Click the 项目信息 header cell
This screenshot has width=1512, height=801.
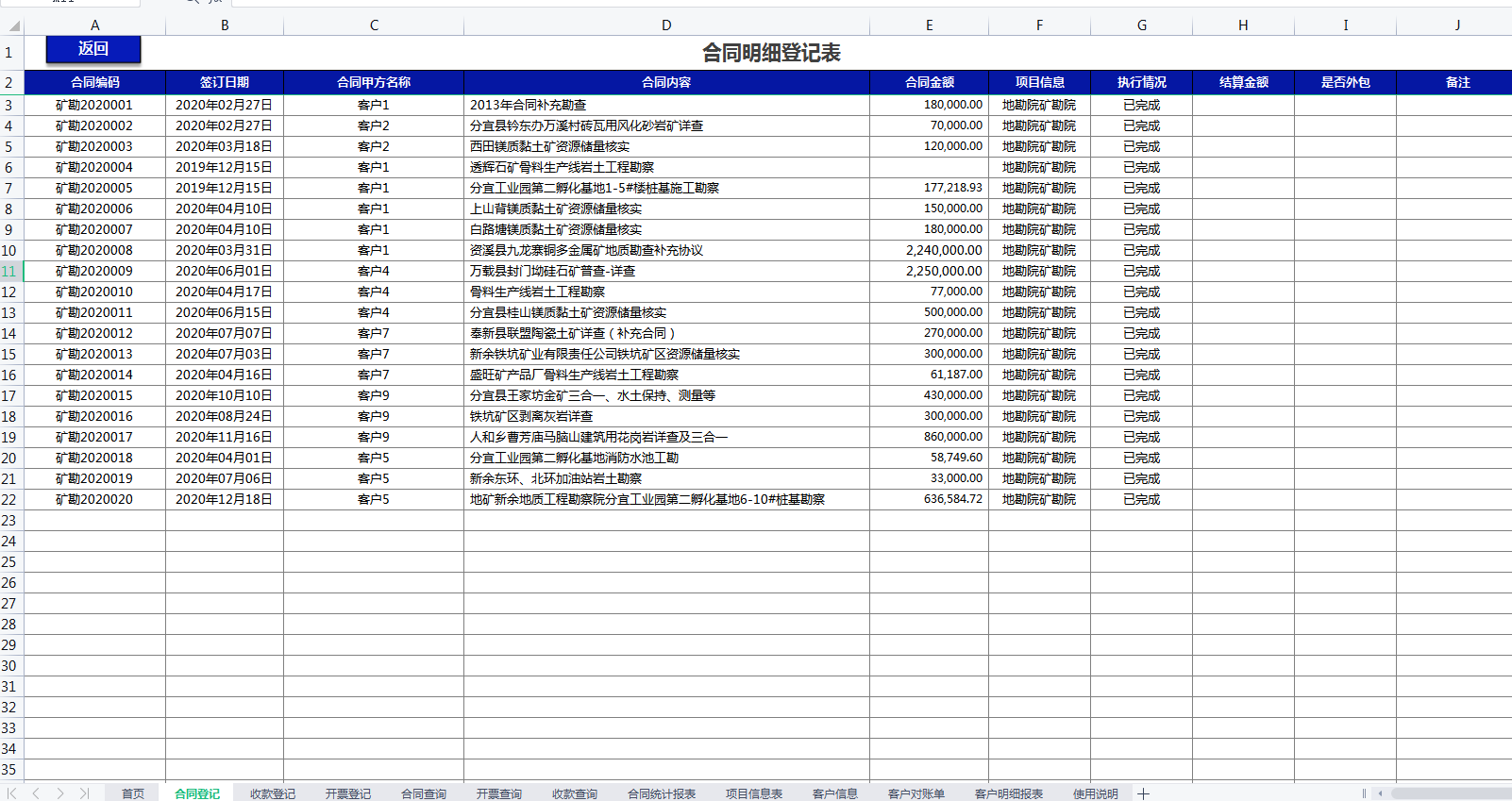tap(1039, 82)
